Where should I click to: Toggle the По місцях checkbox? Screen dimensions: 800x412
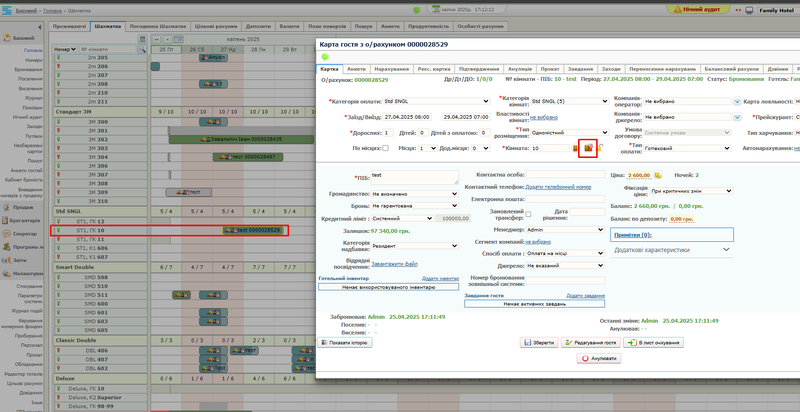click(x=386, y=148)
